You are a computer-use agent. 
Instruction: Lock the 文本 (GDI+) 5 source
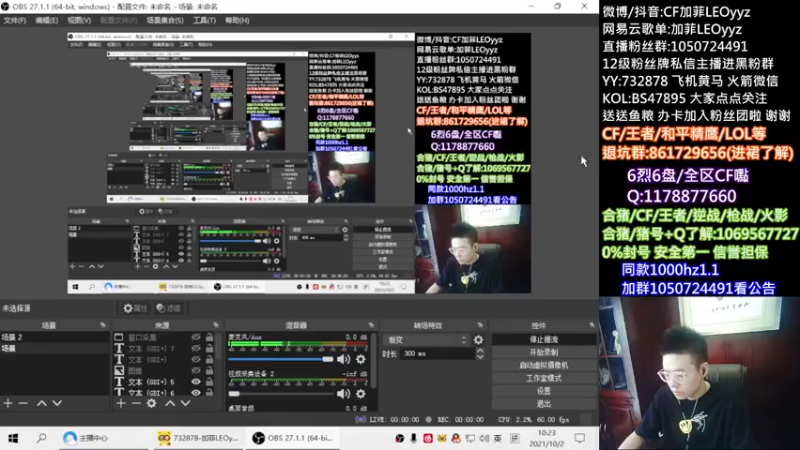click(x=210, y=382)
